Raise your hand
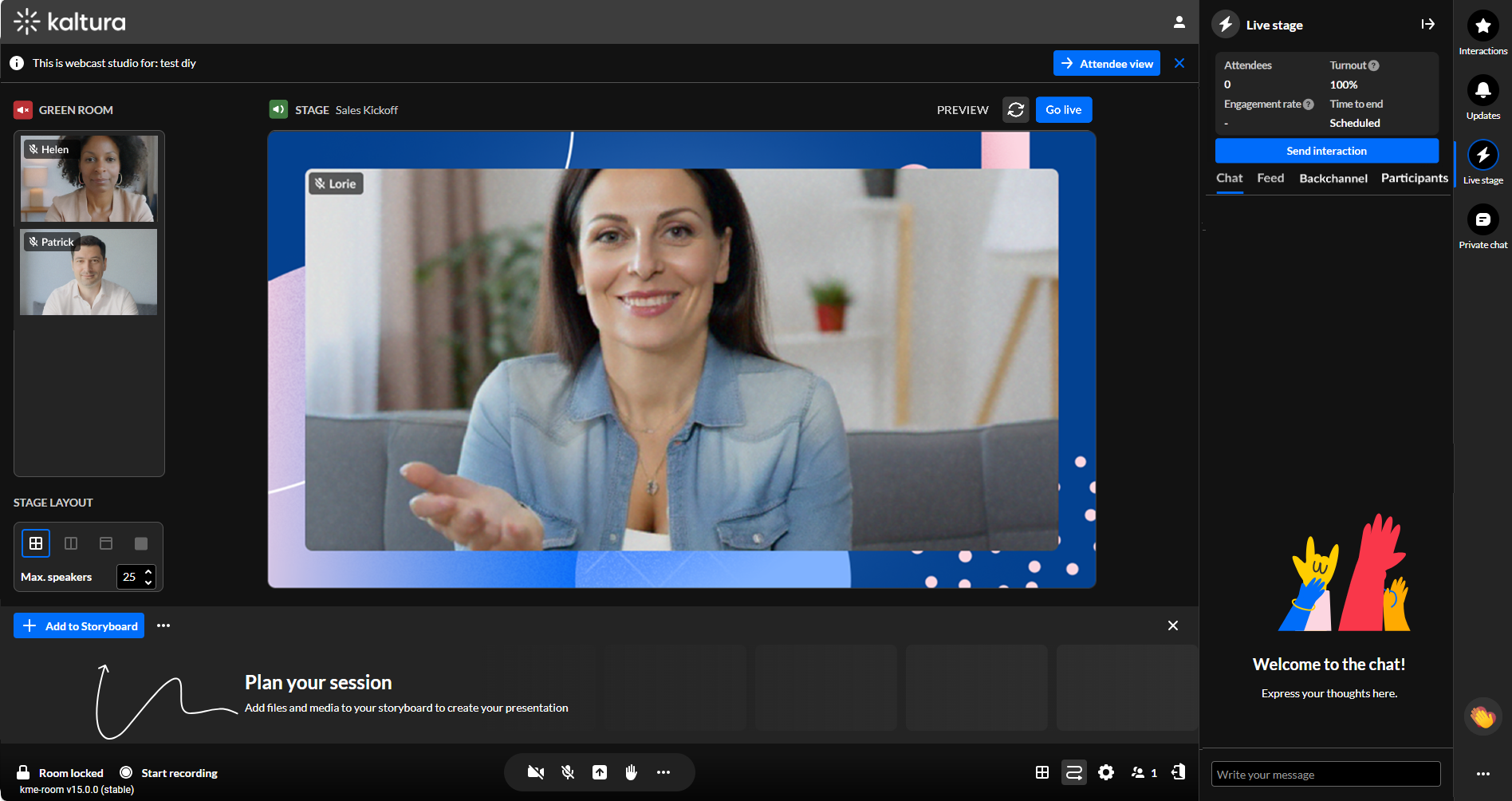 (632, 772)
